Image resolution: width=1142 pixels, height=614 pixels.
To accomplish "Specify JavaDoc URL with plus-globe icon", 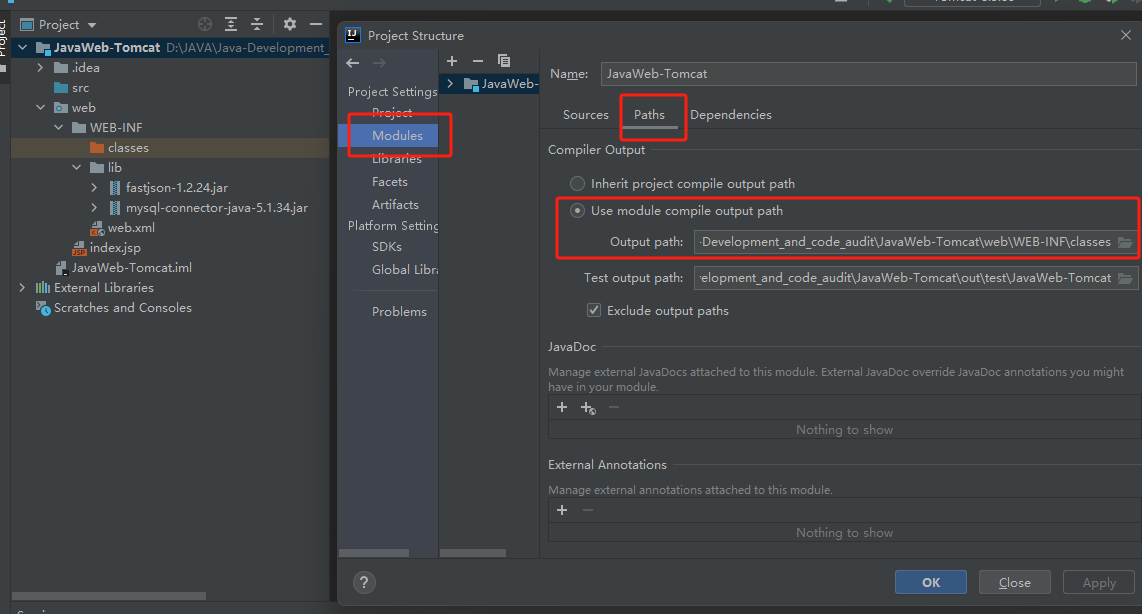I will click(x=588, y=408).
